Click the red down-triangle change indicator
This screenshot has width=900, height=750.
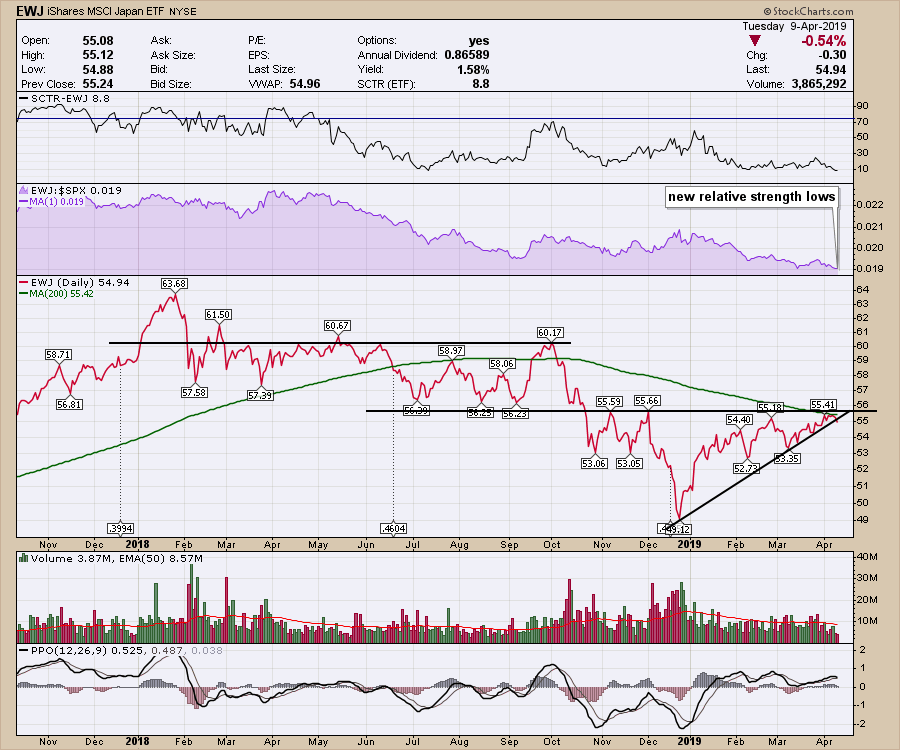pyautogui.click(x=755, y=41)
